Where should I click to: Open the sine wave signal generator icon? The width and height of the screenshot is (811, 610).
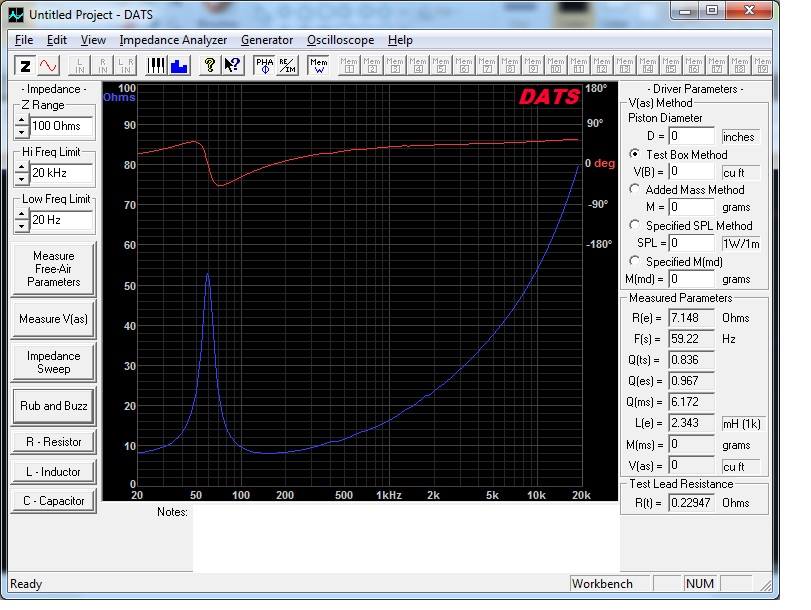pos(48,66)
